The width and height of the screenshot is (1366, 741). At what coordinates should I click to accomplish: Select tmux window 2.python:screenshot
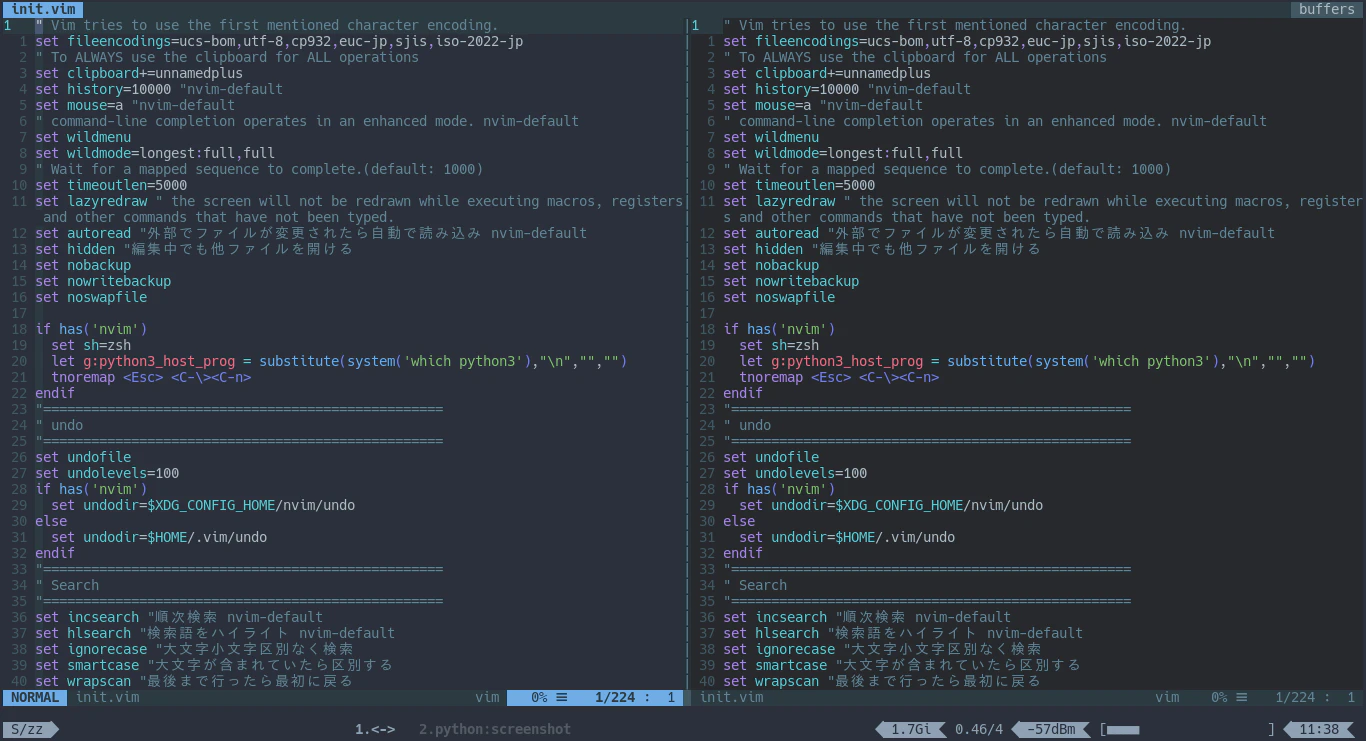495,729
